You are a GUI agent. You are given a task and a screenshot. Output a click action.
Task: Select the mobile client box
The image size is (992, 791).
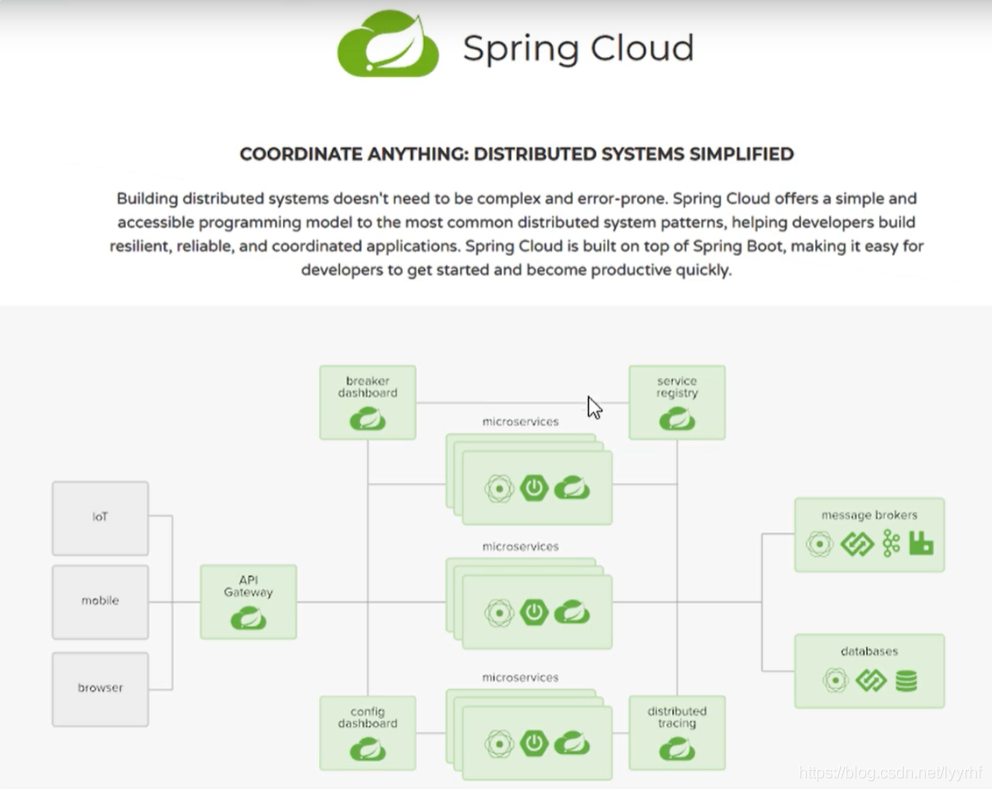coord(101,602)
